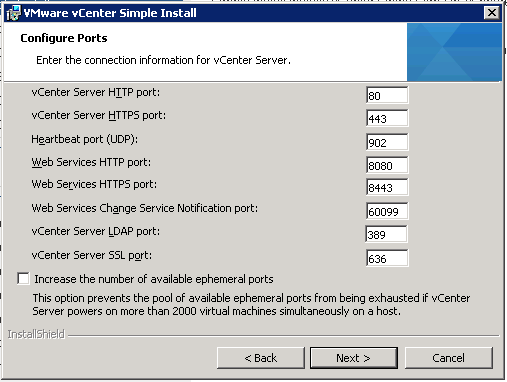
Task: Click the Heartbeat port (UDP) field
Action: [387, 142]
